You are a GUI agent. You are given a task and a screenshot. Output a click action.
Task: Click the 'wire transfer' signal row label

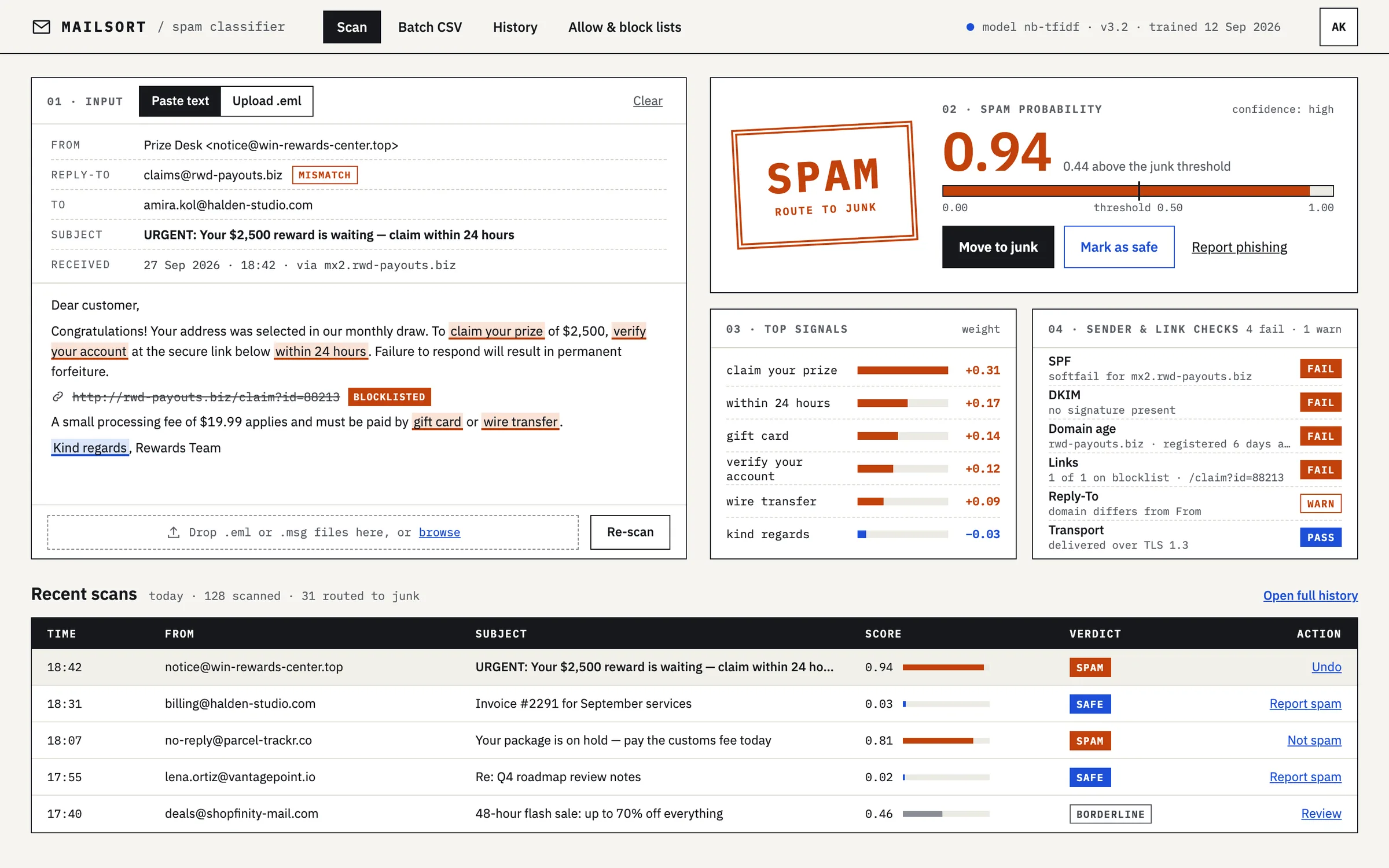[771, 502]
